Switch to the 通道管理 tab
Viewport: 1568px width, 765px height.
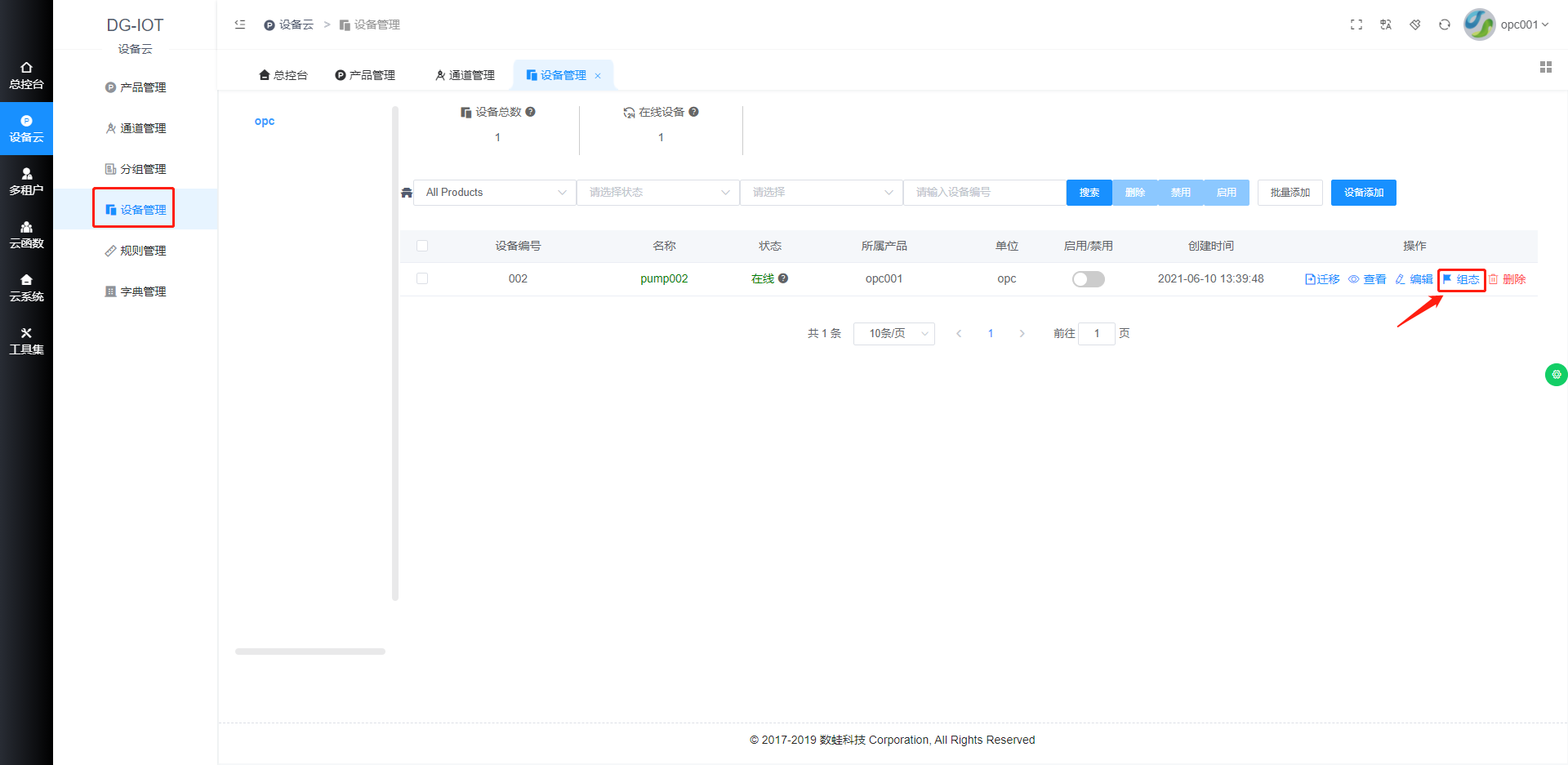pos(465,74)
